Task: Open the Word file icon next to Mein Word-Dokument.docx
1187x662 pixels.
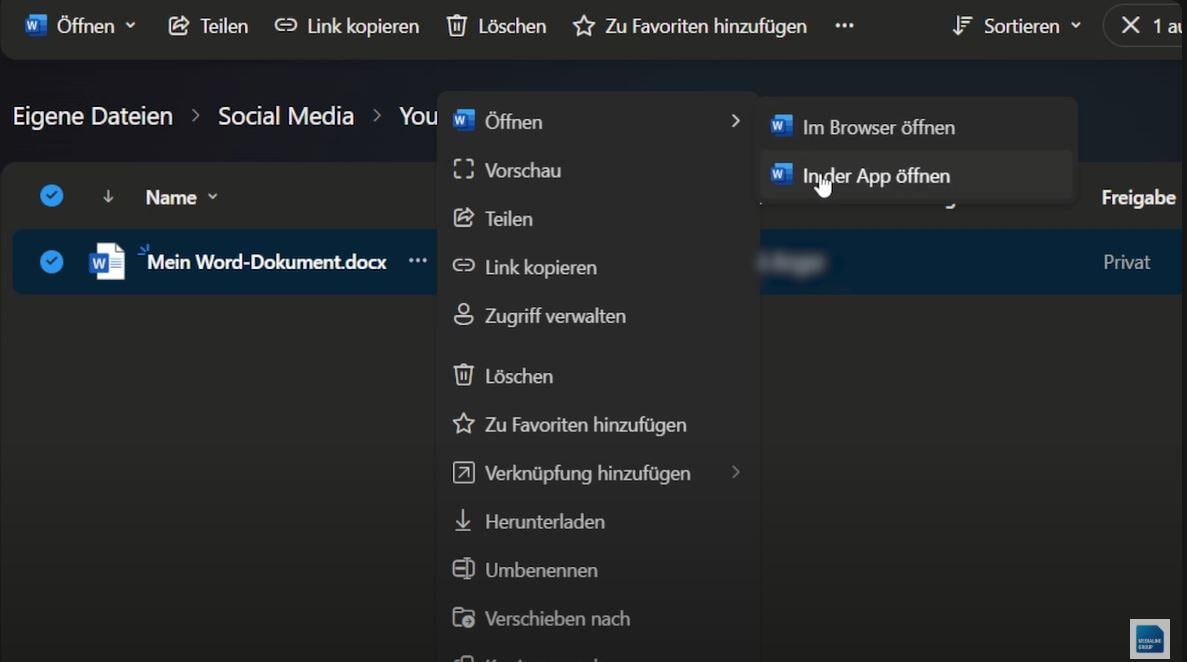Action: pos(107,261)
